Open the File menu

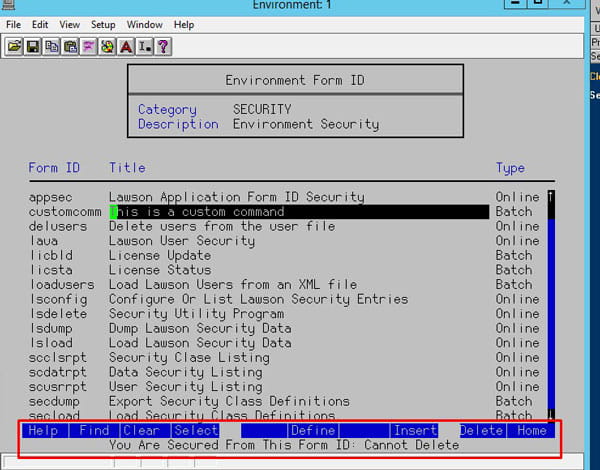[x=13, y=25]
